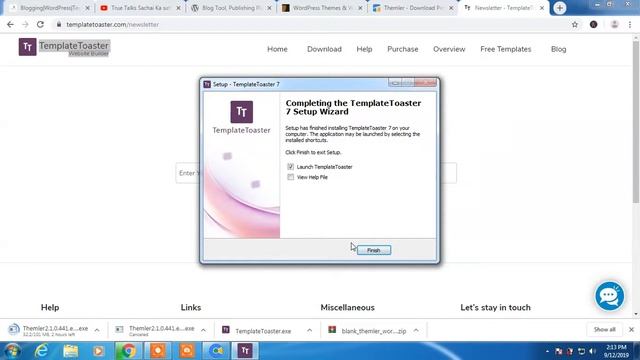Open the blue-green recorder taskbar app
Viewport: 640px width, 360px height.
click(217, 351)
